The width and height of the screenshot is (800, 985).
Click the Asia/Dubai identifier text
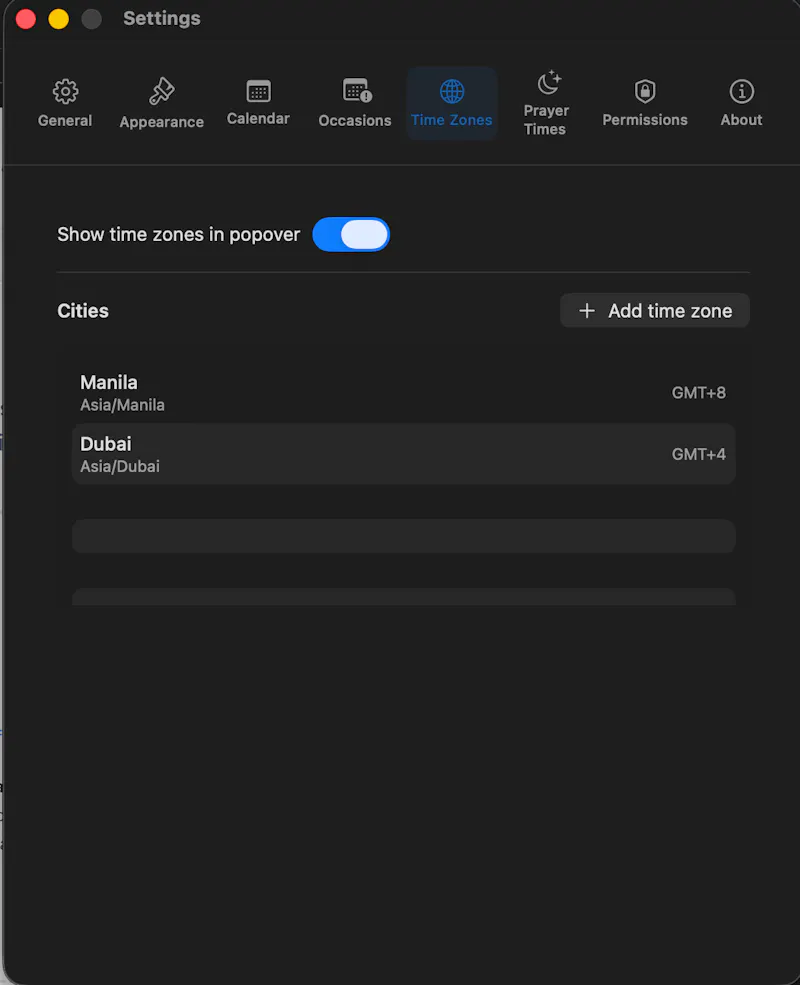click(120, 467)
